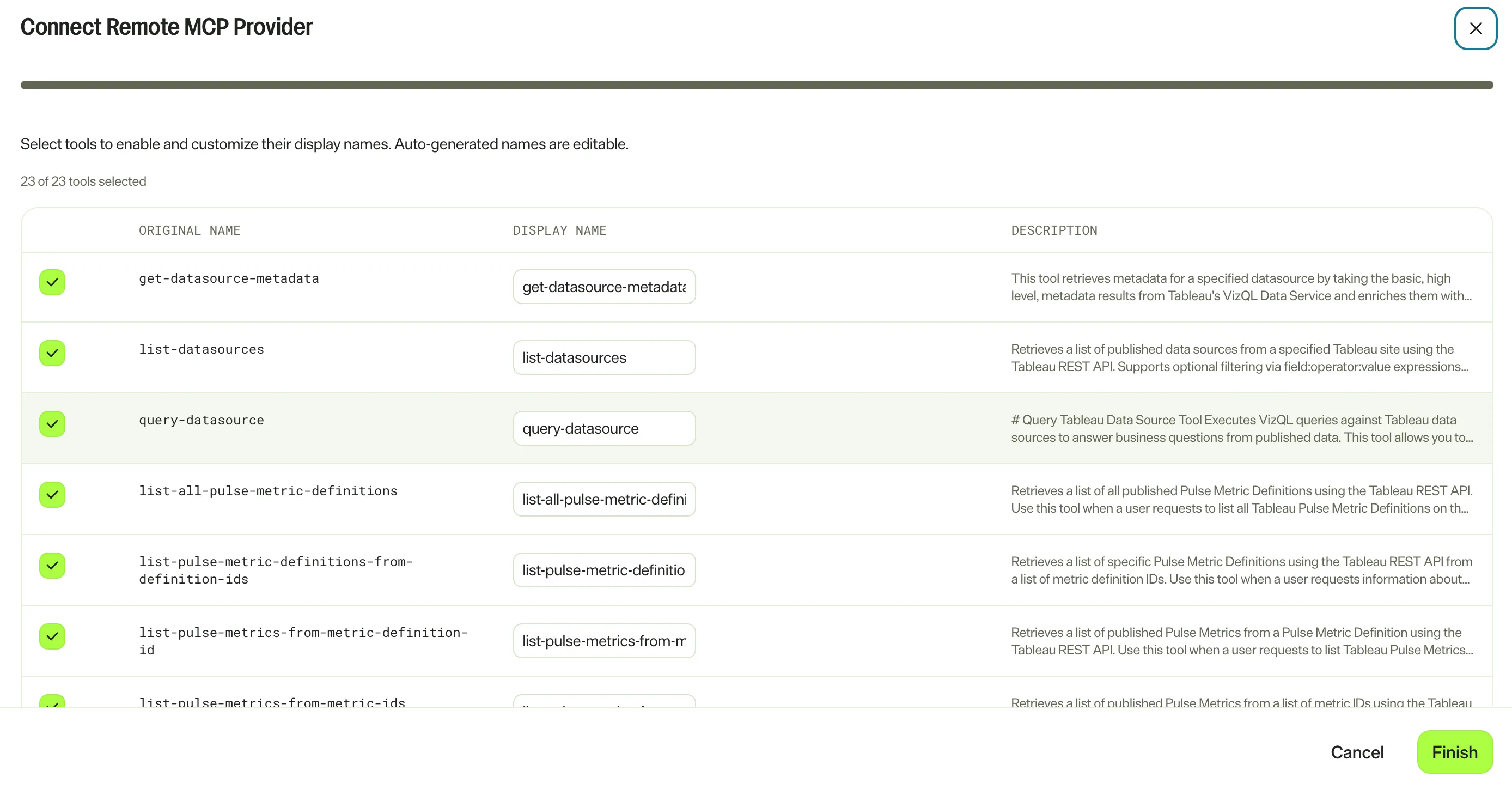Click the 'Select tools to enable' instruction text
The width and height of the screenshot is (1512, 789).
pos(324,144)
